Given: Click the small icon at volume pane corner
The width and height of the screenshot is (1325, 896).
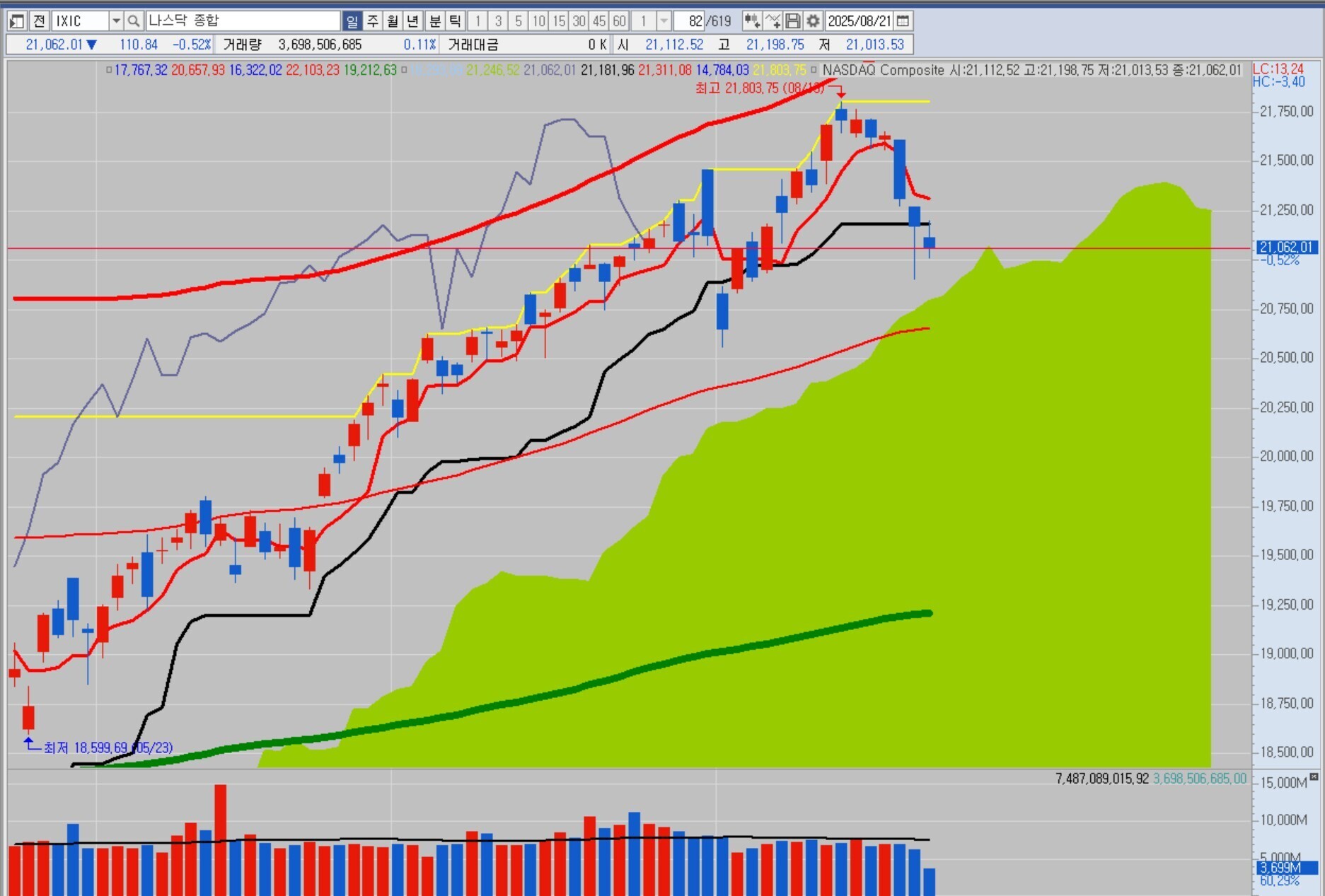Looking at the screenshot, I should (x=1314, y=778).
